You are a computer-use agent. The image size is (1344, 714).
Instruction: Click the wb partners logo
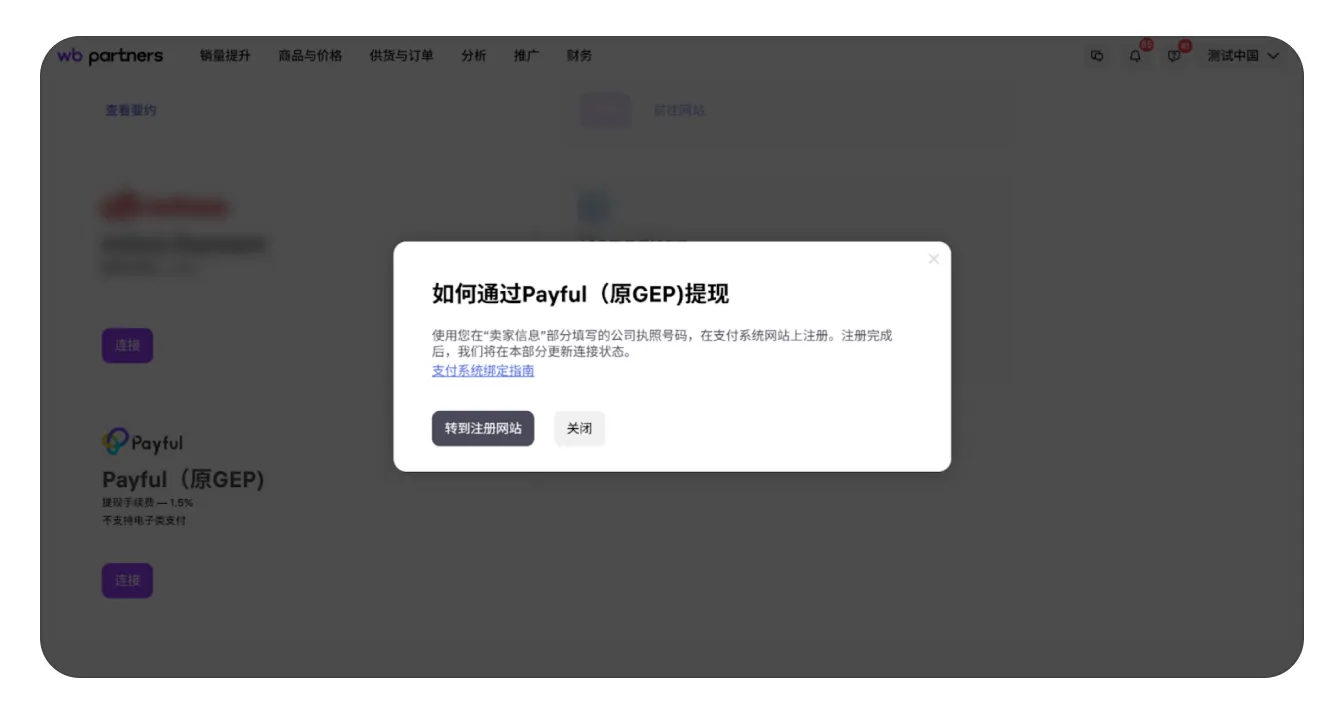(110, 56)
